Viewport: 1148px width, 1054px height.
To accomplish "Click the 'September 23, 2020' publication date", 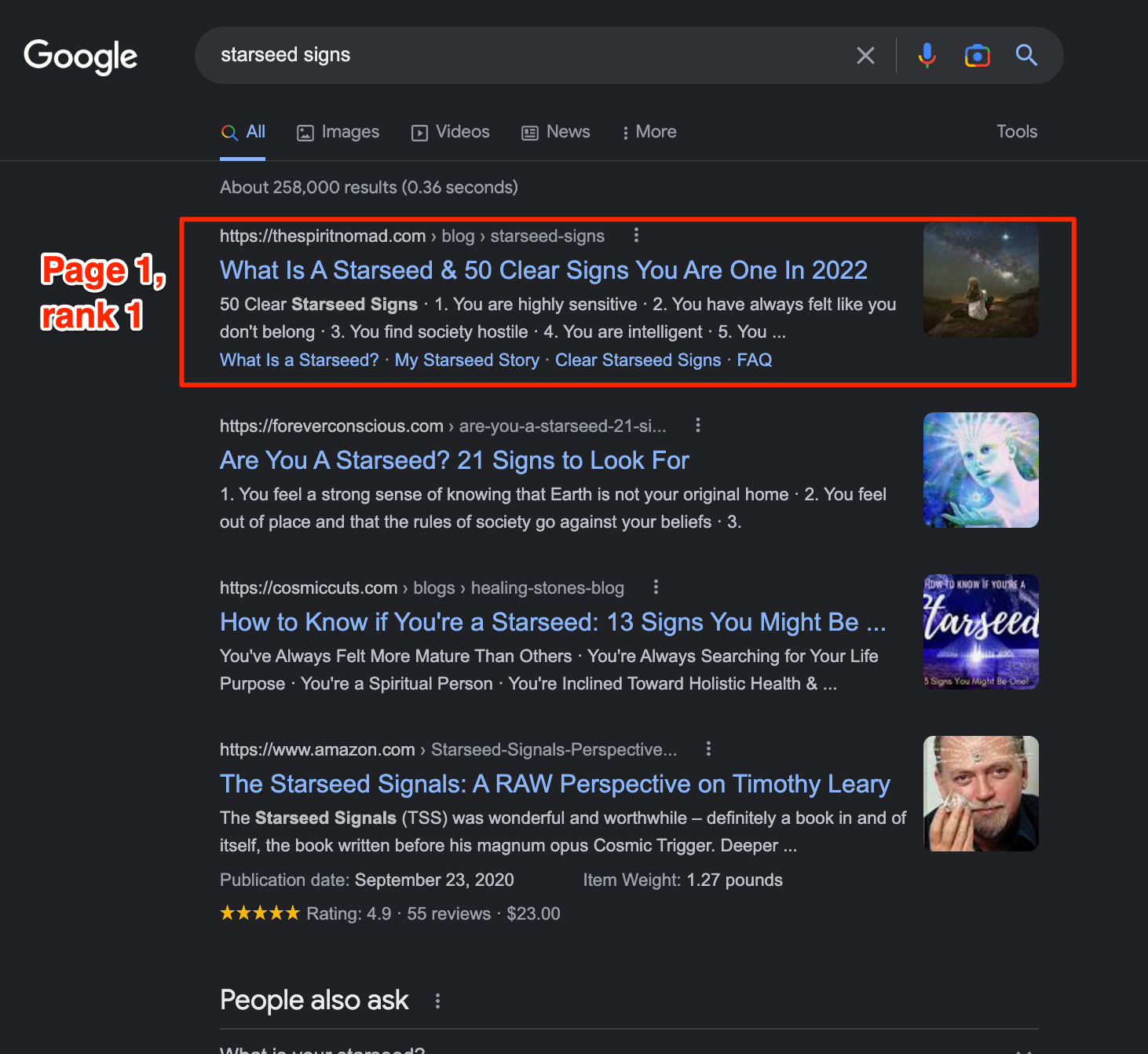I will tap(434, 880).
